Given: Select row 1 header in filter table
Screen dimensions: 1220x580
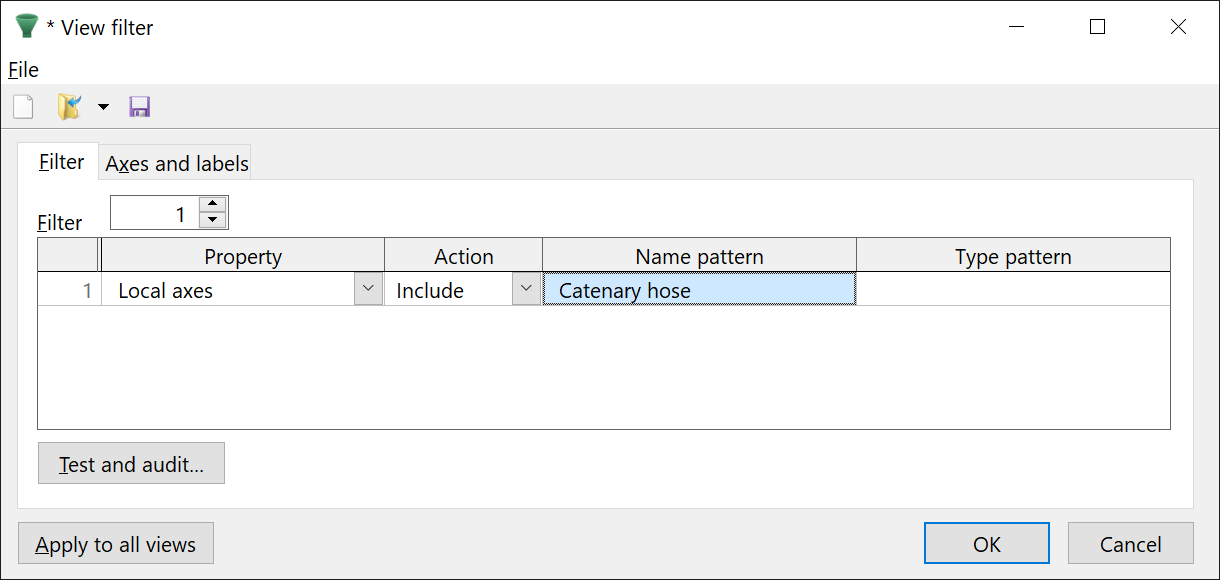Looking at the screenshot, I should point(68,290).
